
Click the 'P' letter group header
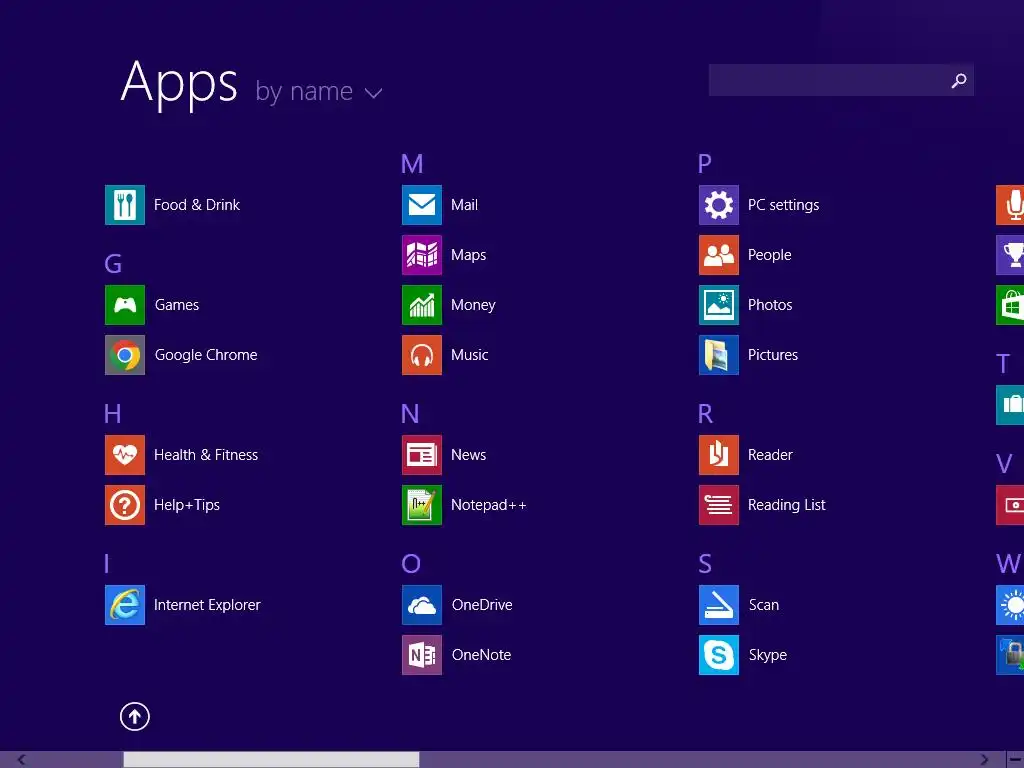[705, 164]
